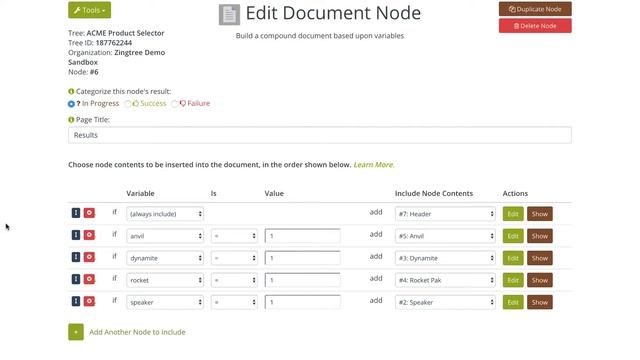Click the reorder handle icon for the anvil row
640x360 pixels.
[x=76, y=235]
